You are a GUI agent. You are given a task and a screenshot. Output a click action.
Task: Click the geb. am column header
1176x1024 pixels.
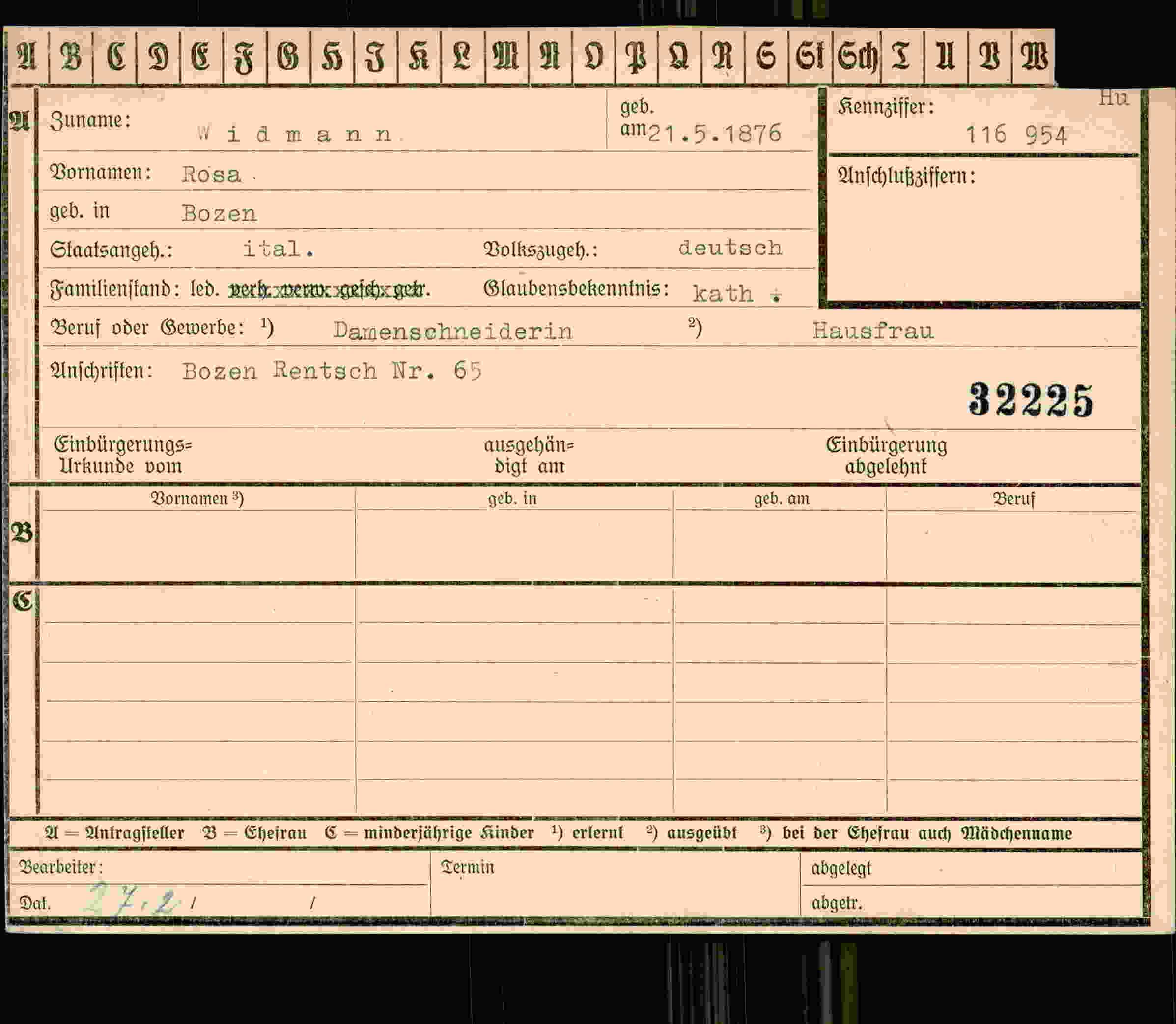(x=781, y=499)
